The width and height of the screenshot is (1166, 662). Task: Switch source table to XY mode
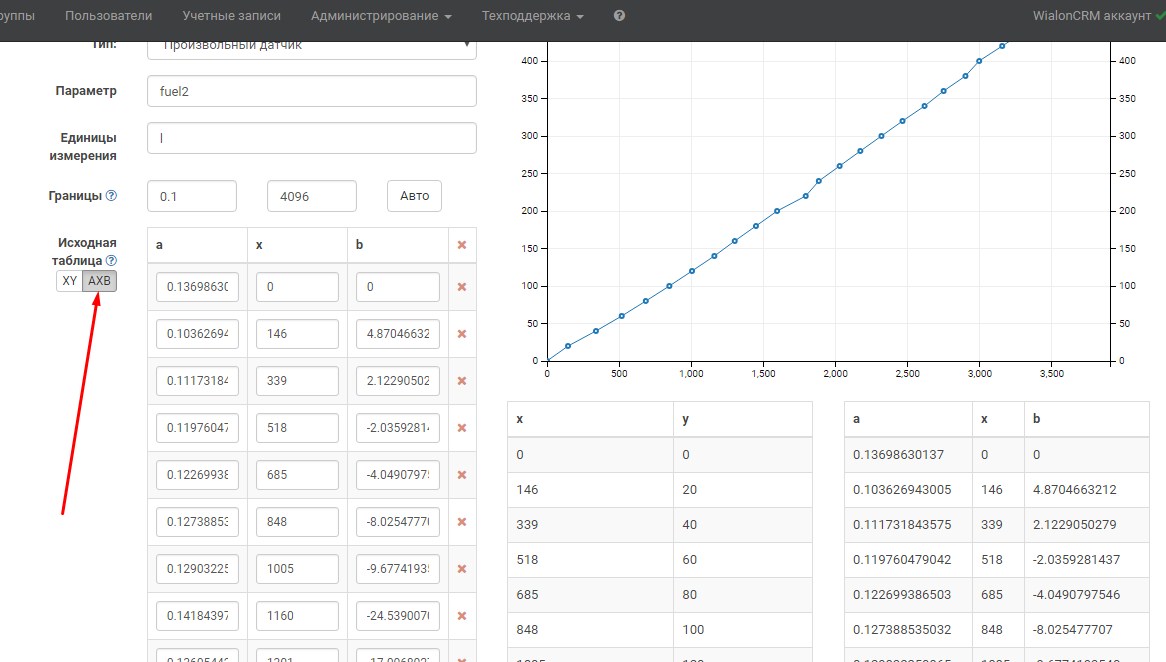(x=69, y=281)
